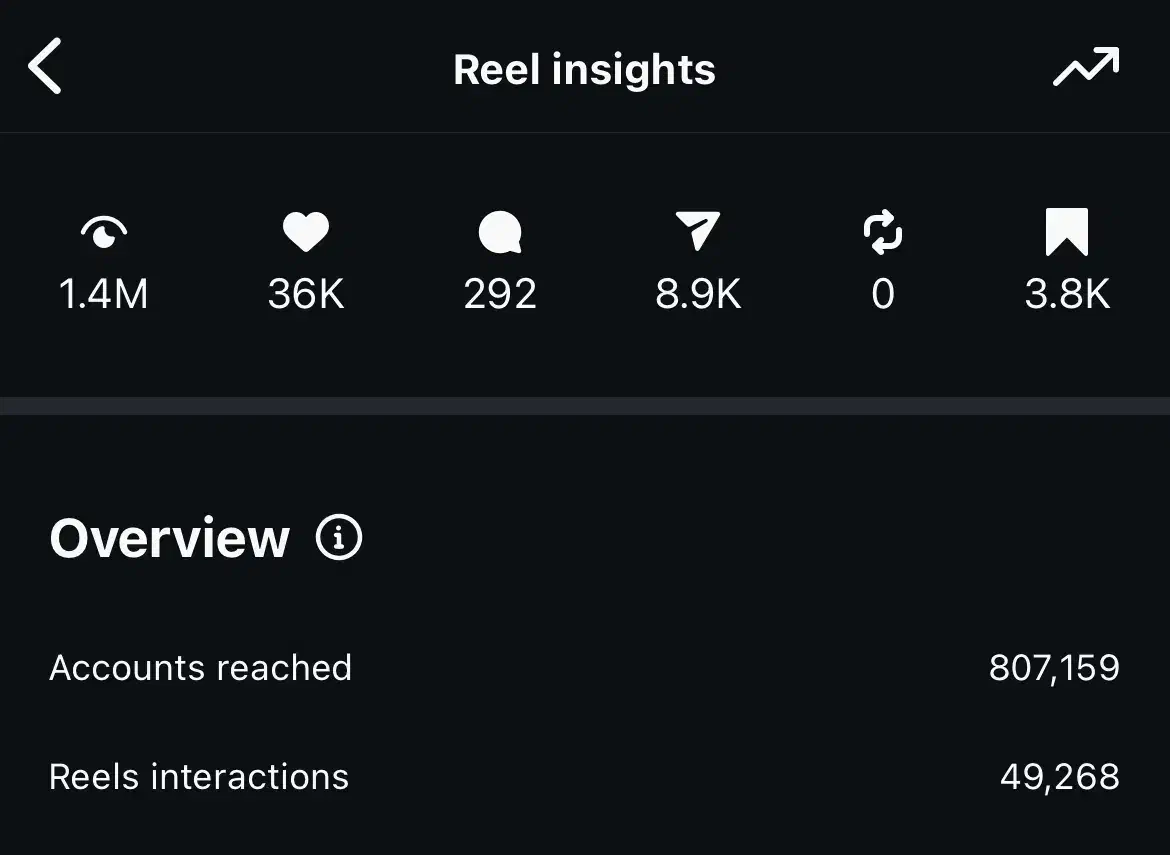Click the Reel insights page title
Viewport: 1170px width, 855px height.
pos(584,70)
